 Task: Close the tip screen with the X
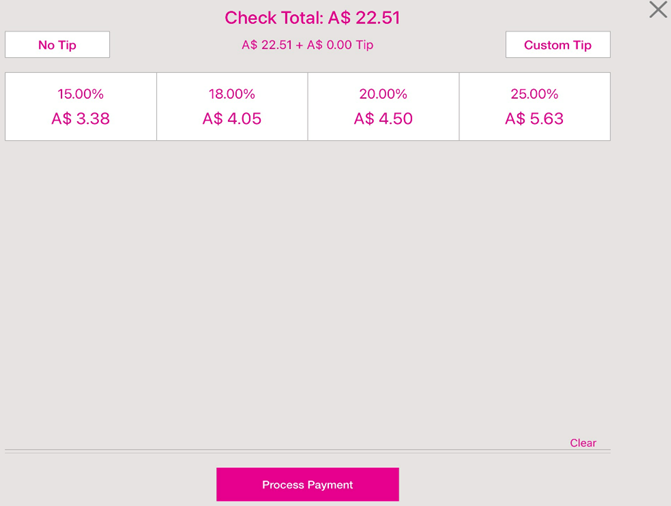coord(657,10)
